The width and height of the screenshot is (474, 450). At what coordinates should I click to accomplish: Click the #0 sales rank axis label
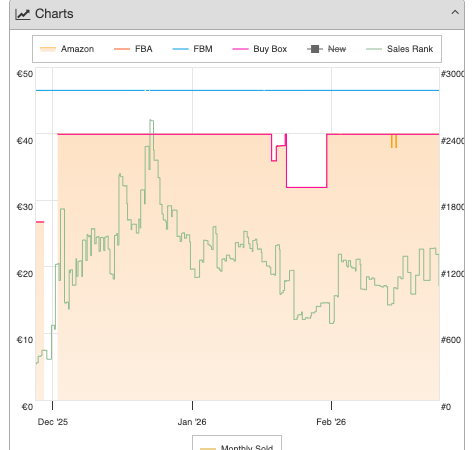pos(446,407)
